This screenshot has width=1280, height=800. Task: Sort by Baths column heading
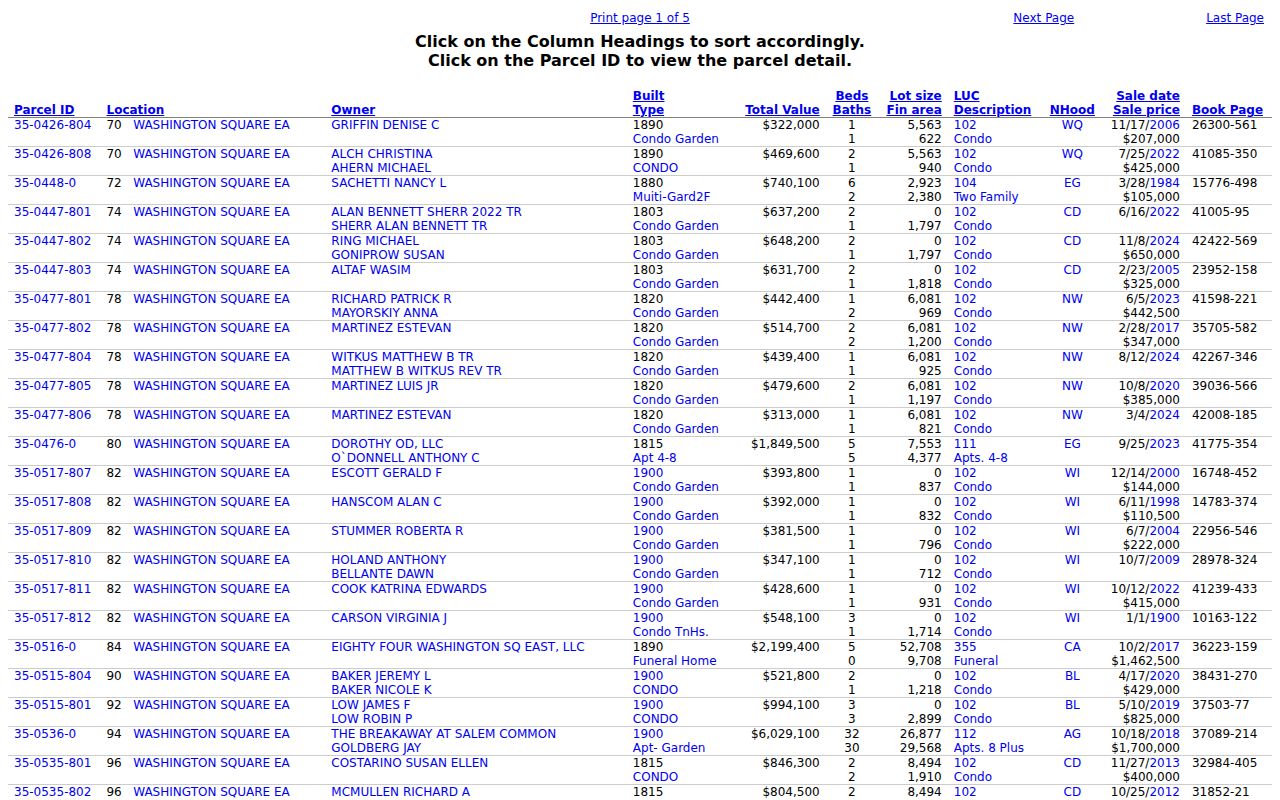click(852, 110)
